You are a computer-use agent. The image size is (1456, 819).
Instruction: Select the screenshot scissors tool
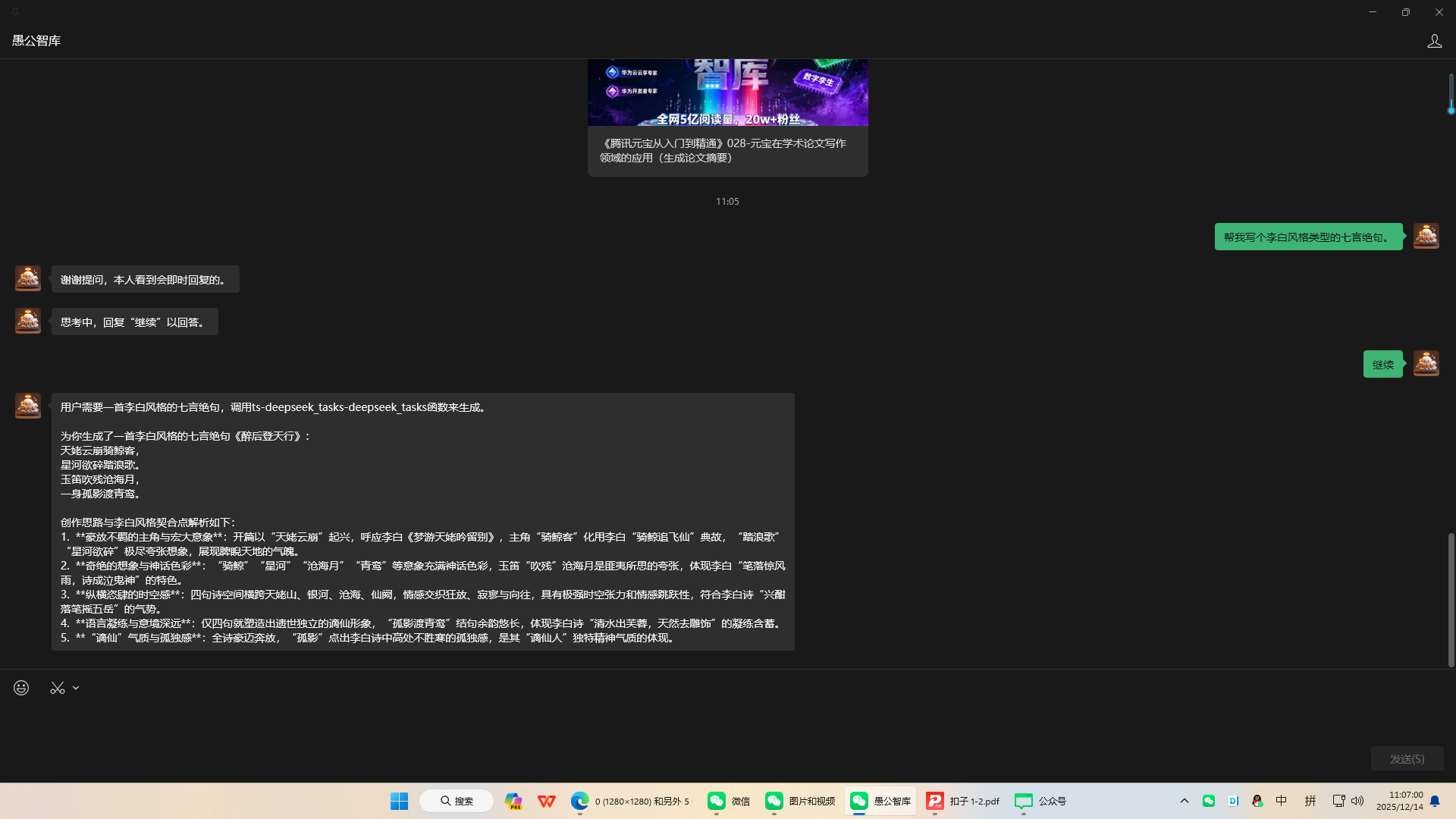pyautogui.click(x=57, y=687)
